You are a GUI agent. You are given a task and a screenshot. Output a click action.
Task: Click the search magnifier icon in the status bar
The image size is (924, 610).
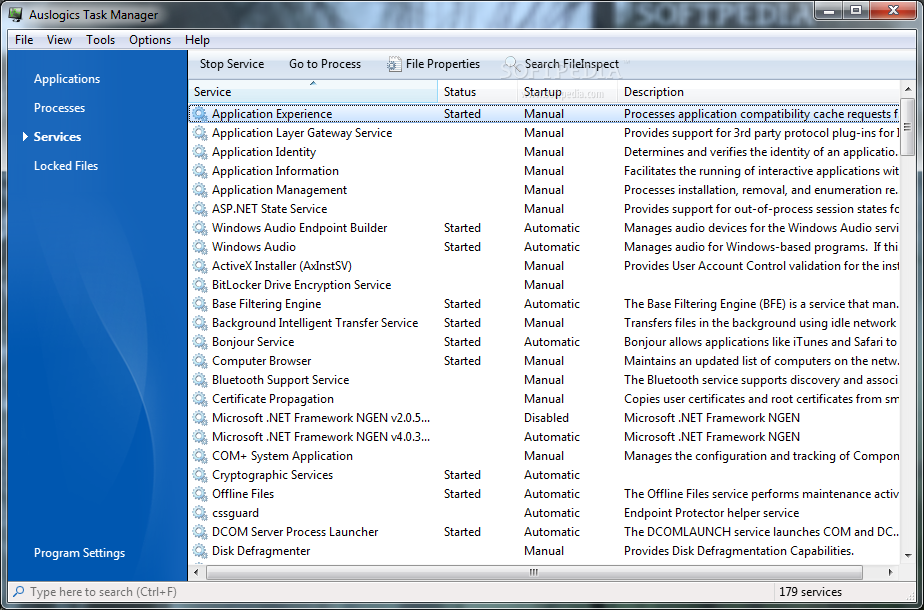click(18, 591)
